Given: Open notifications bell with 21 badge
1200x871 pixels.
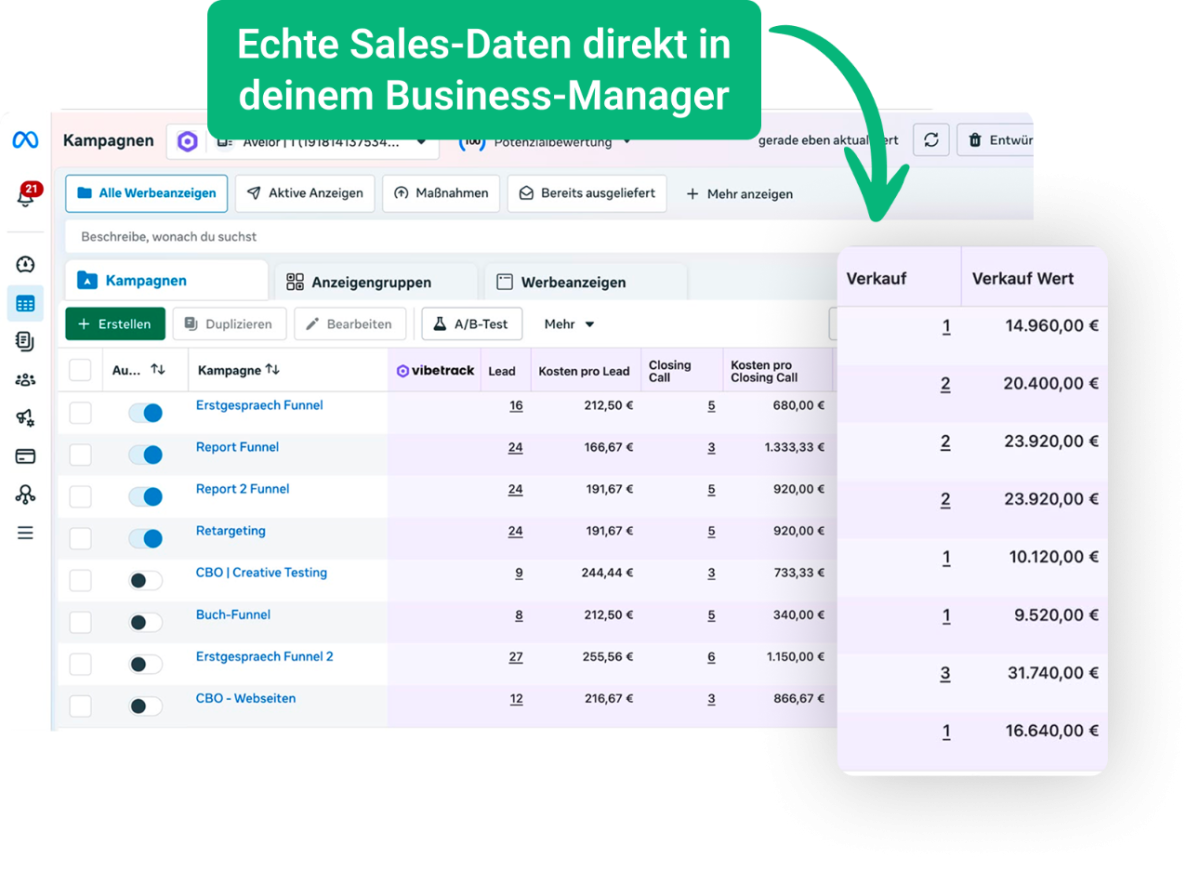Looking at the screenshot, I should (x=26, y=195).
